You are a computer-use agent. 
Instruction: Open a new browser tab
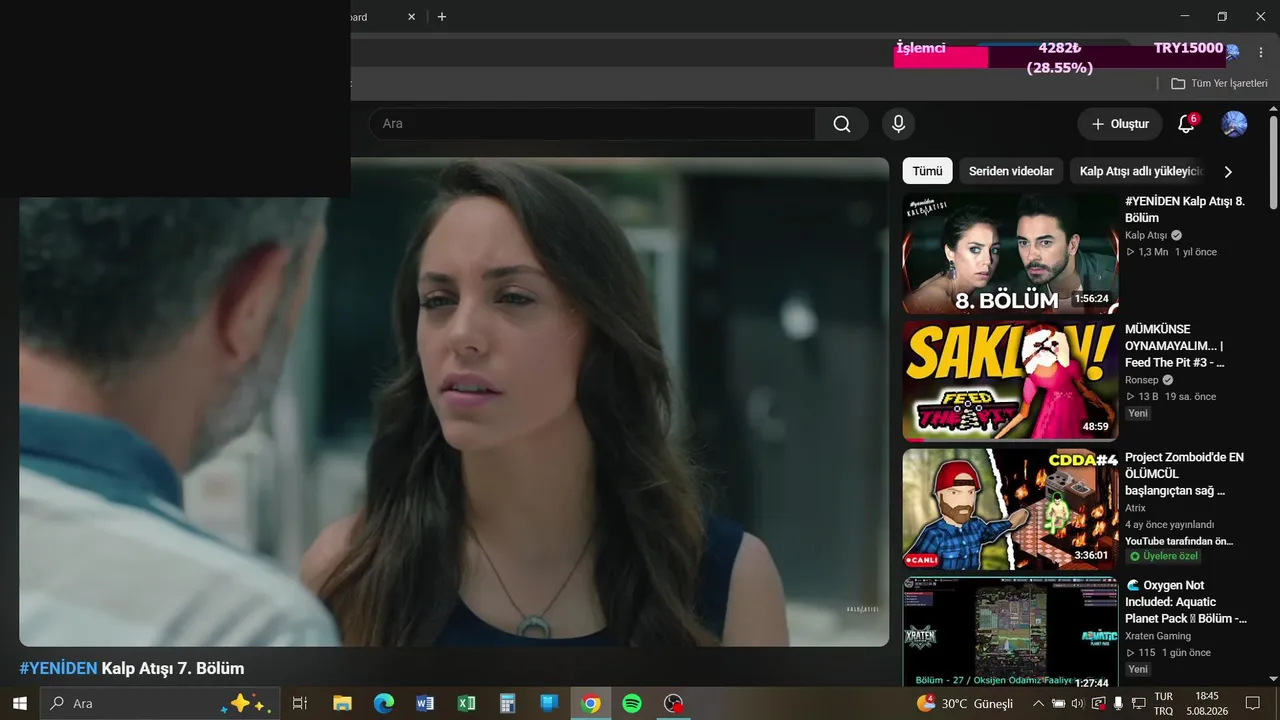point(442,17)
